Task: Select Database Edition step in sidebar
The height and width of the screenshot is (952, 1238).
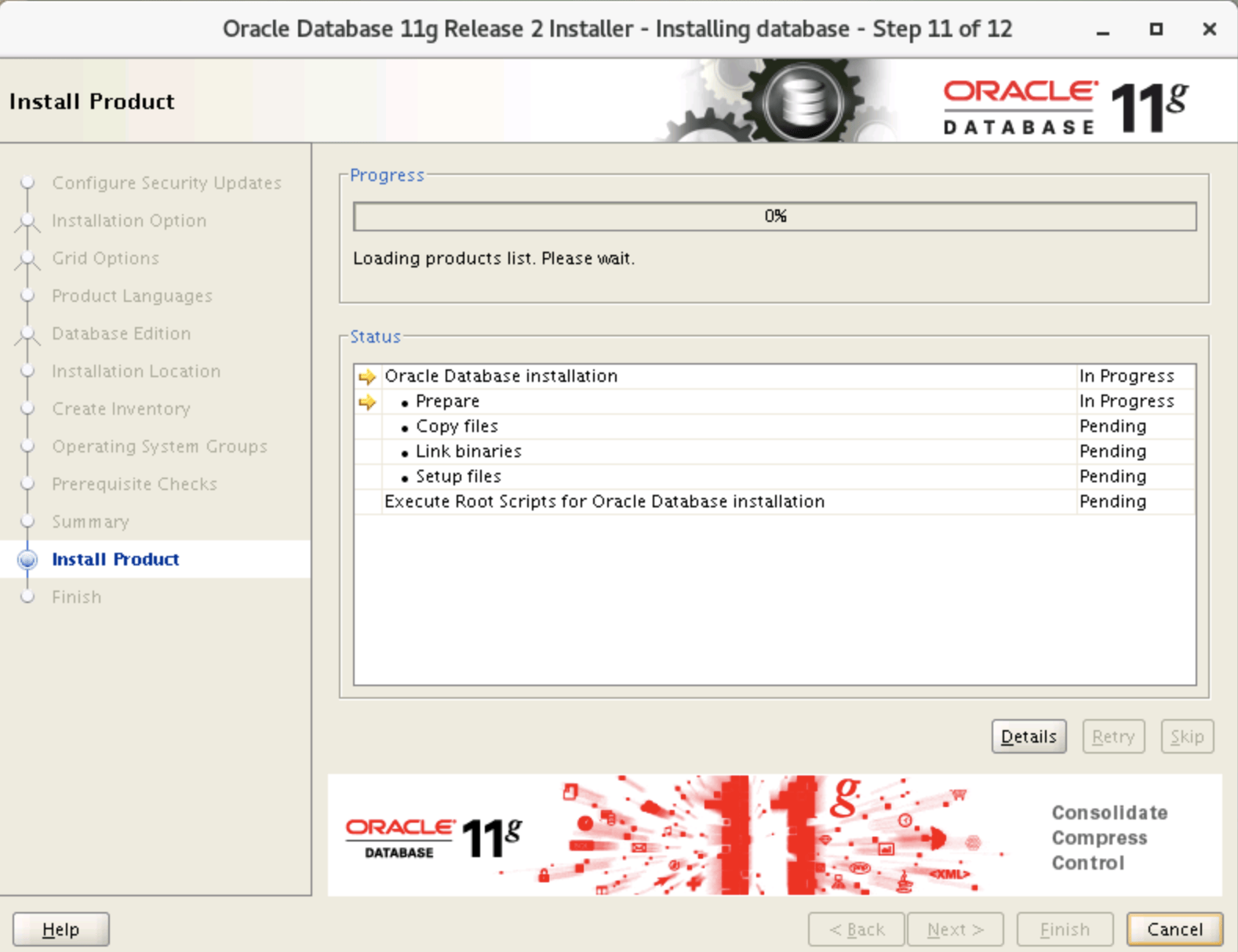Action: point(121,333)
